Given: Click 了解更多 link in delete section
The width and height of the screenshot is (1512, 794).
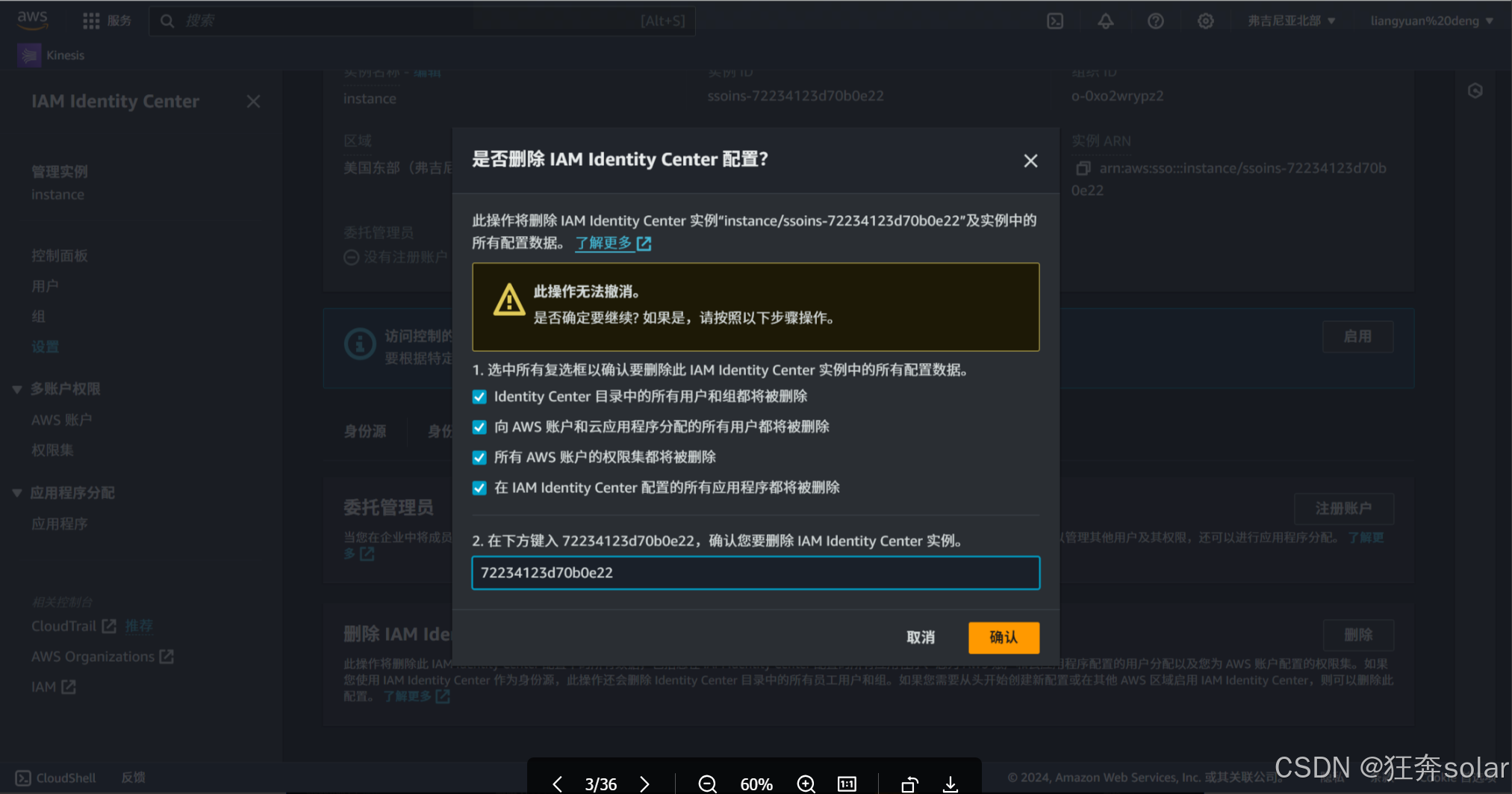Looking at the screenshot, I should (417, 696).
